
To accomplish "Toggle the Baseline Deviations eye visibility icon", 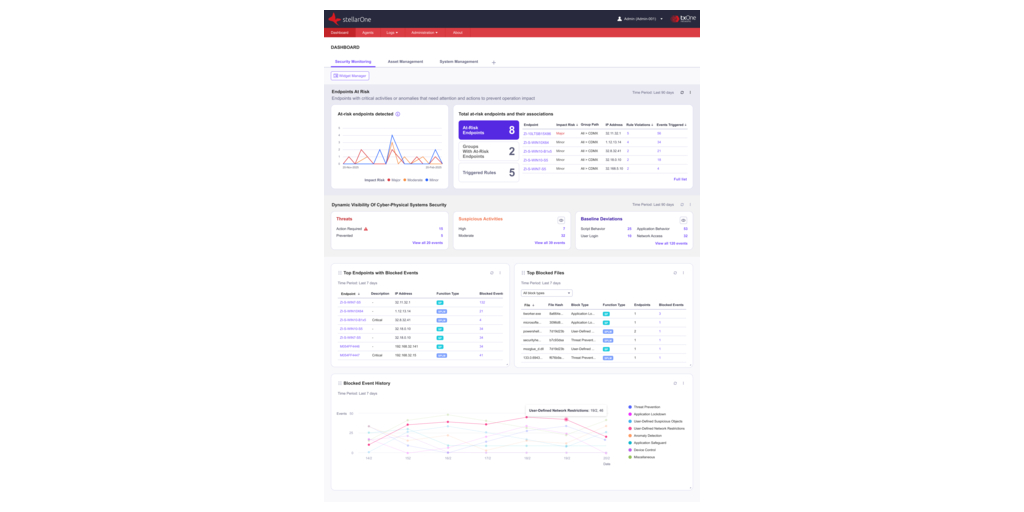I will point(683,219).
